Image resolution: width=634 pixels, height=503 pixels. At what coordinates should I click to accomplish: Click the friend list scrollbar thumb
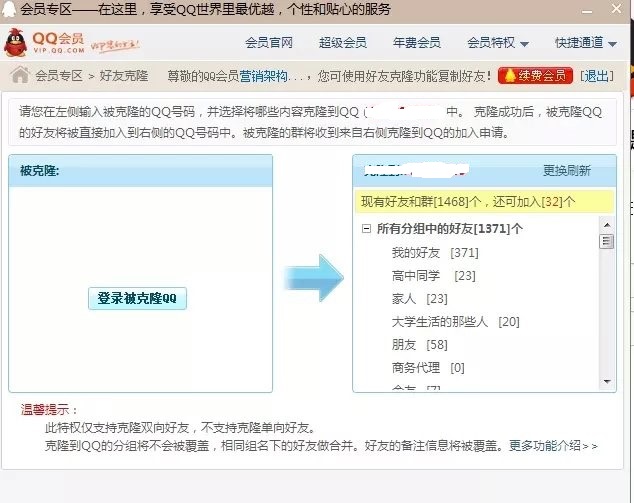607,241
